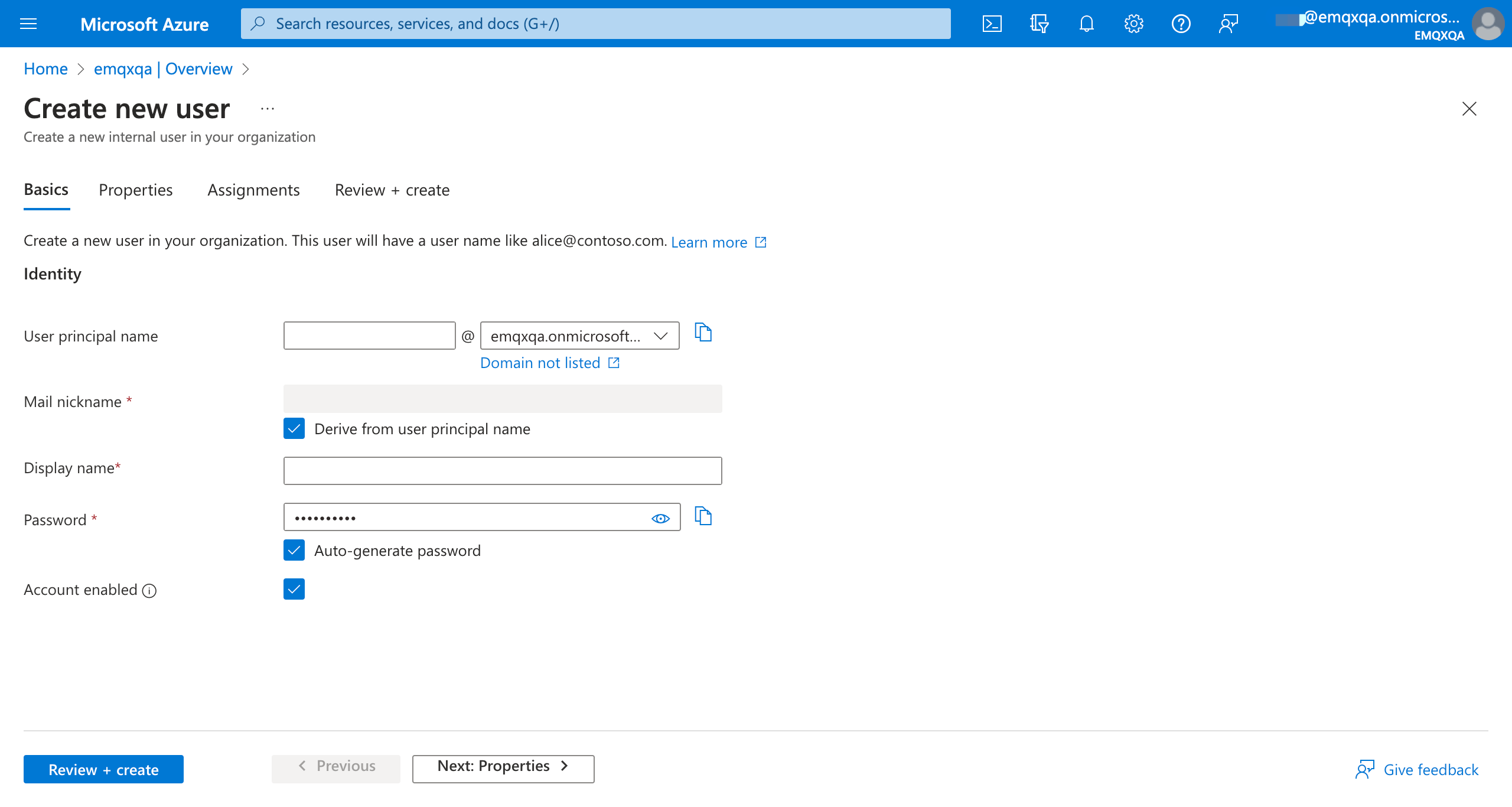View Azure portal notifications bell
Viewport: 1512px width, 807px height.
tap(1086, 24)
